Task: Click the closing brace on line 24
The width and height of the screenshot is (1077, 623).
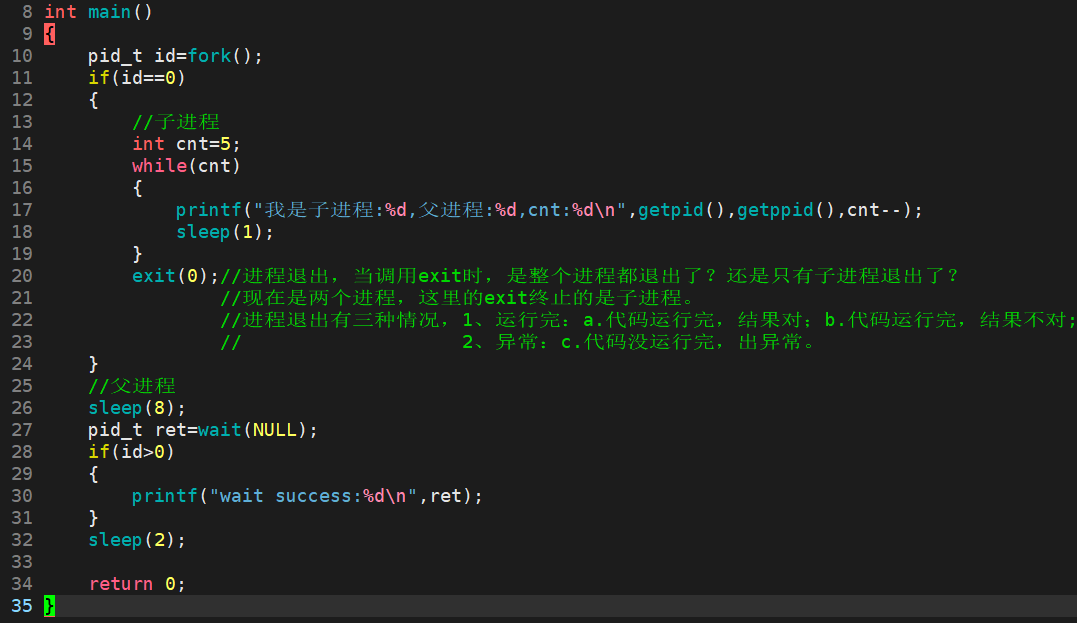Action: (93, 364)
